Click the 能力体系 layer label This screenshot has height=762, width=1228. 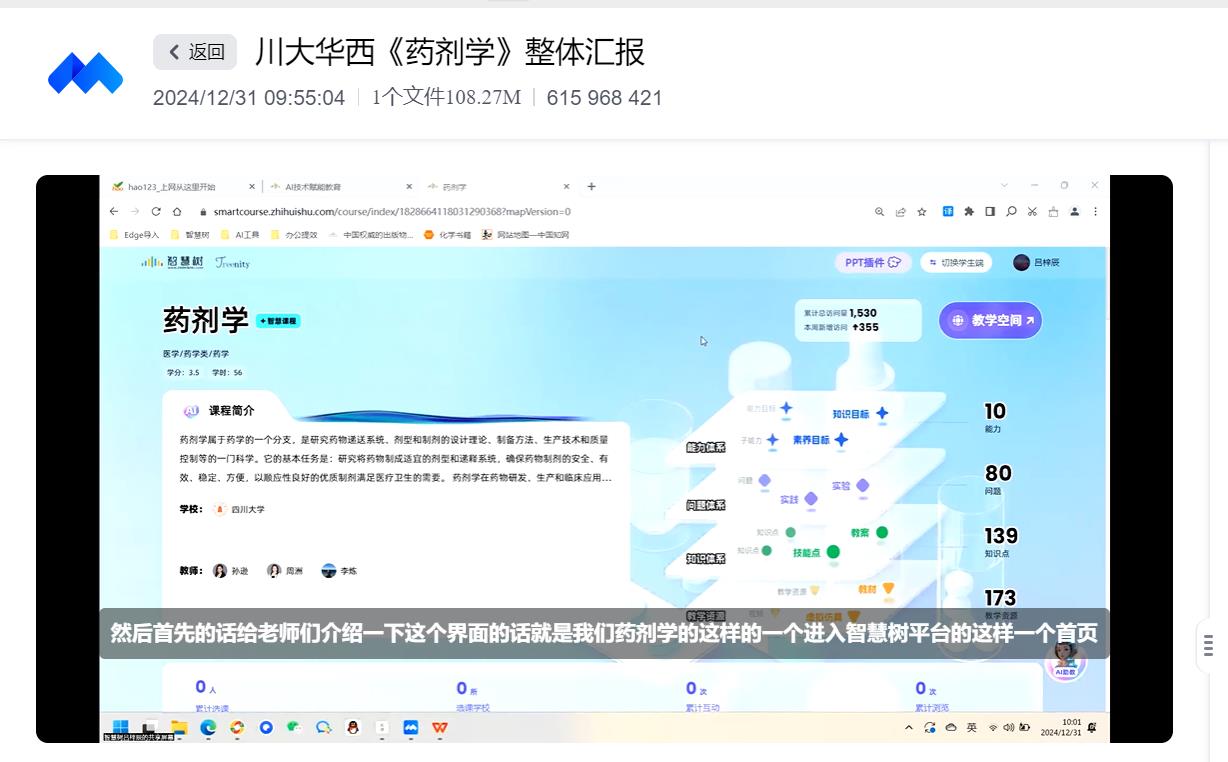[706, 447]
